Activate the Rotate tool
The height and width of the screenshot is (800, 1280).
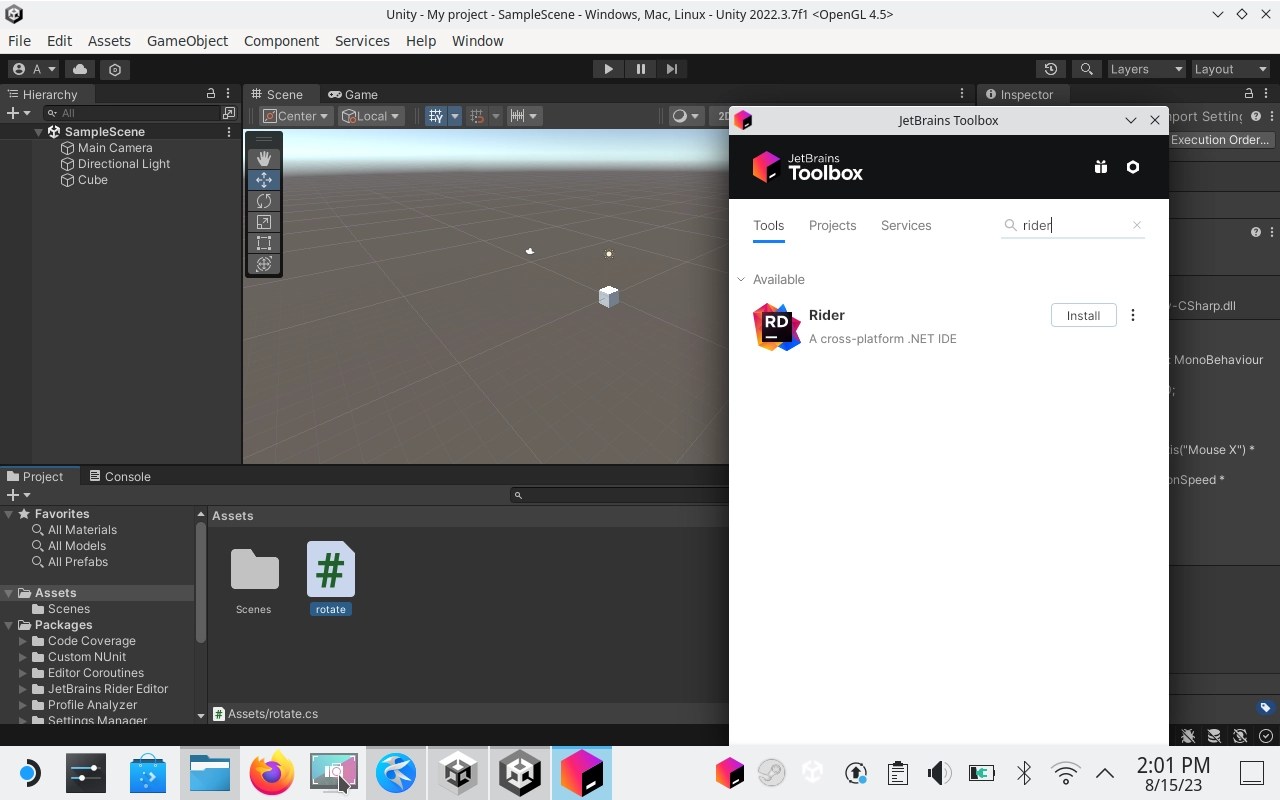pyautogui.click(x=263, y=200)
